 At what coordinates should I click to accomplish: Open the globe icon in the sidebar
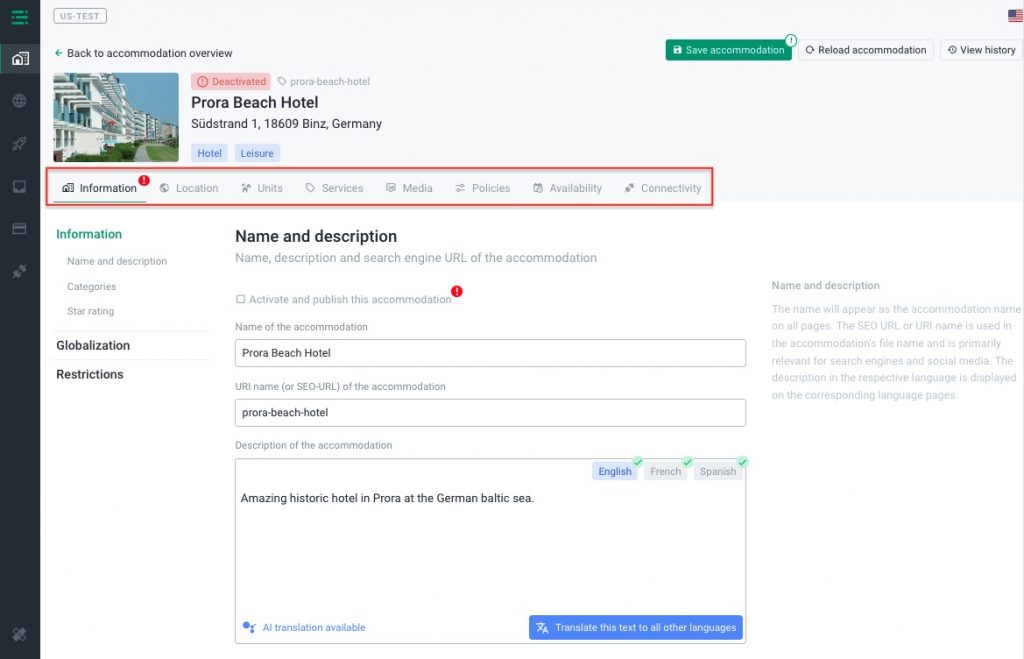(x=20, y=101)
